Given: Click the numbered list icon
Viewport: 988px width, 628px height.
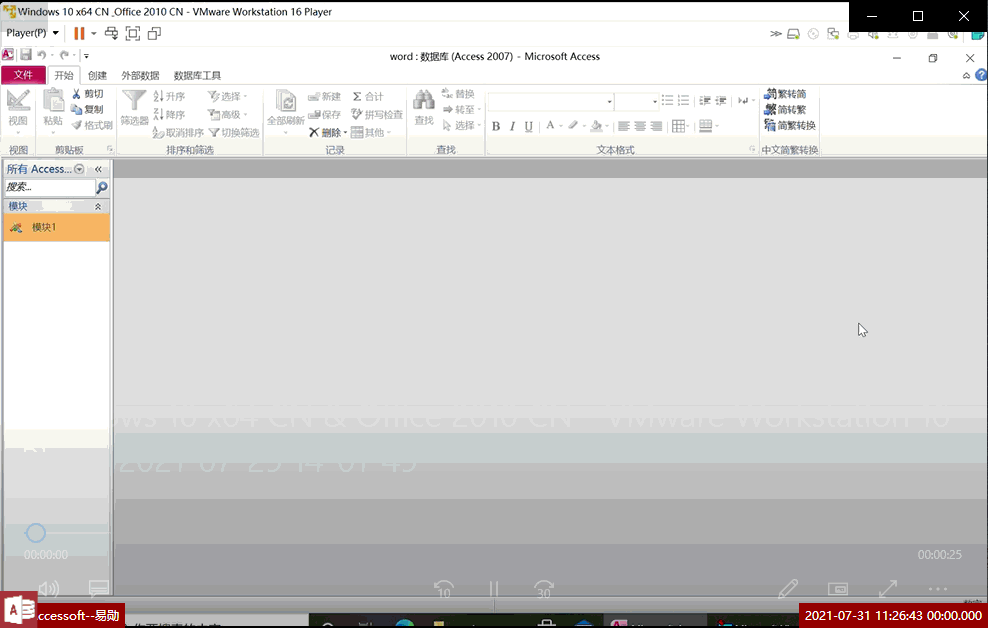Looking at the screenshot, I should pos(683,100).
